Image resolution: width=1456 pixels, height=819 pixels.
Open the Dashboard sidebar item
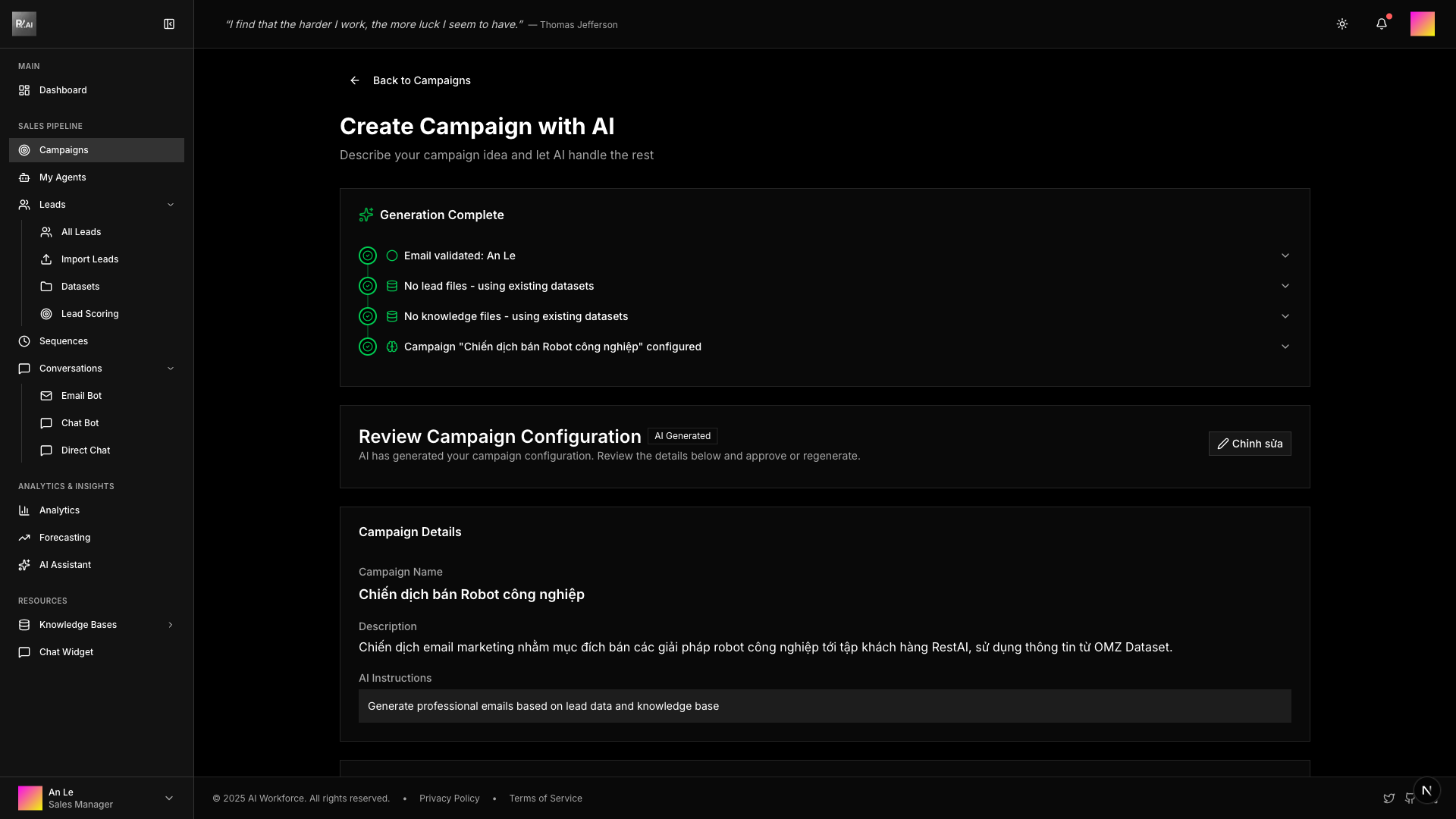[x=63, y=90]
